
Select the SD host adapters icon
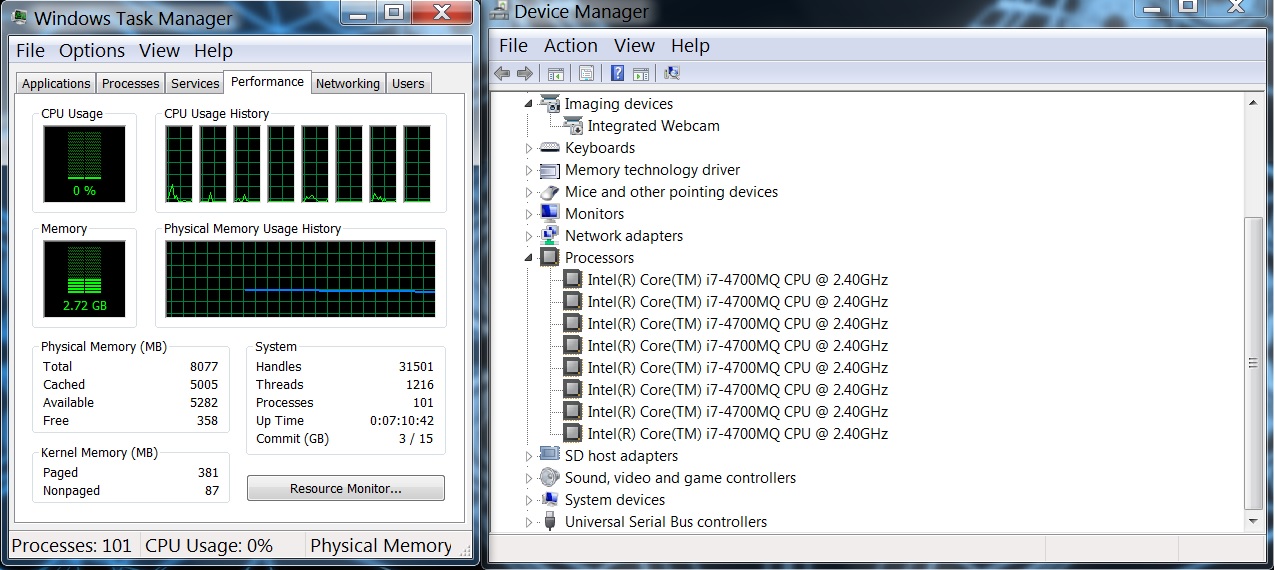(550, 455)
